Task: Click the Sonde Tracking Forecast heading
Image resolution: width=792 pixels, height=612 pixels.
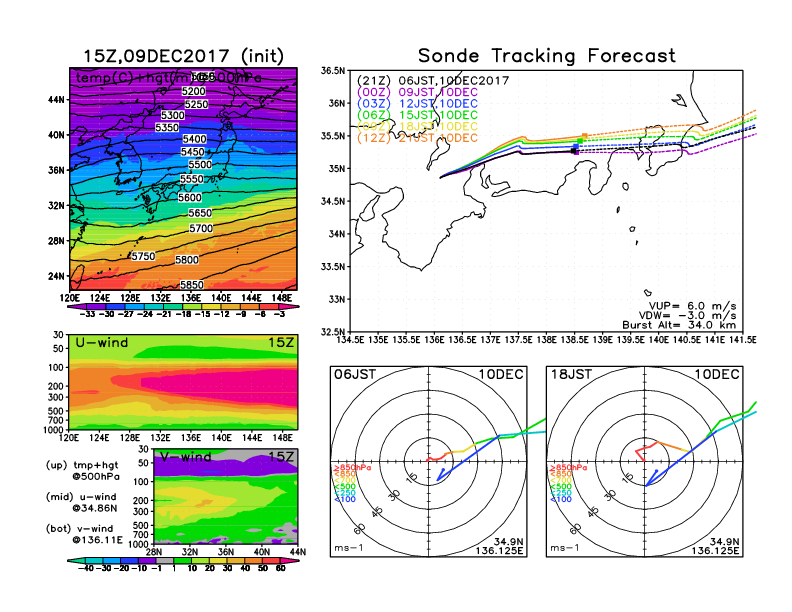Action: 546,56
